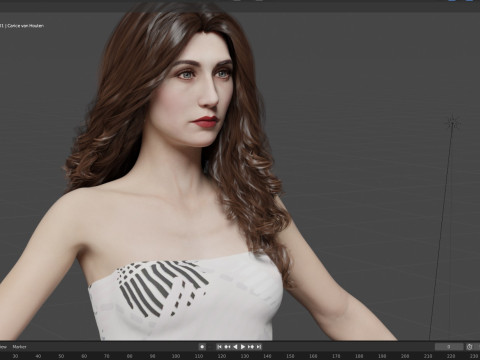480x360 pixels.
Task: Click frame 200 on the timeline ruler
Action: pos(405,356)
